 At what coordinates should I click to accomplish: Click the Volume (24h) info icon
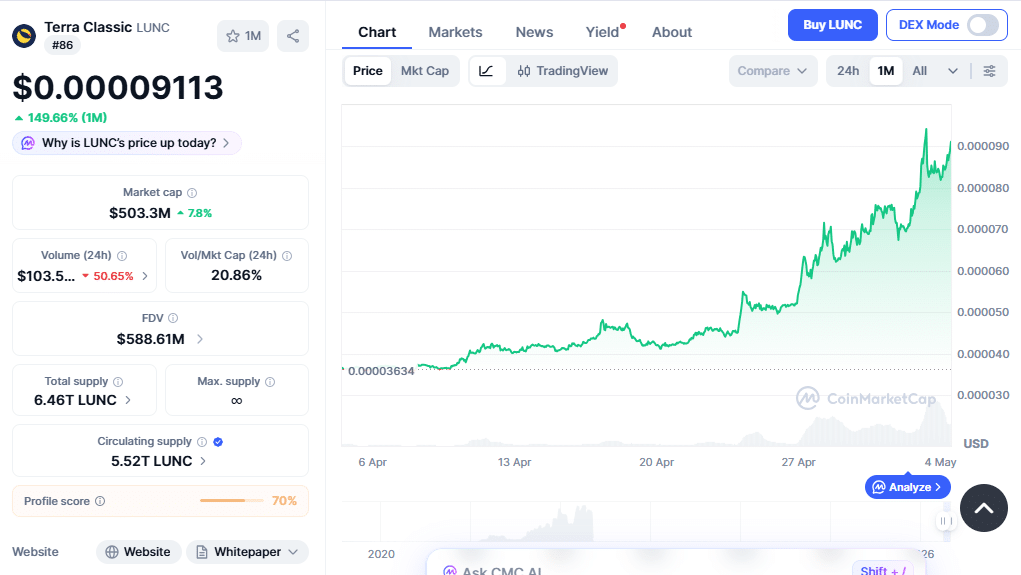click(x=122, y=256)
